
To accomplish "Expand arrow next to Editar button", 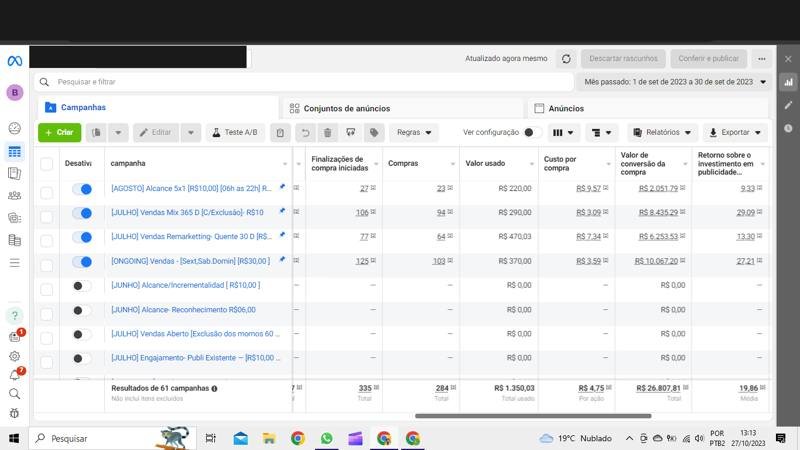I will point(190,133).
